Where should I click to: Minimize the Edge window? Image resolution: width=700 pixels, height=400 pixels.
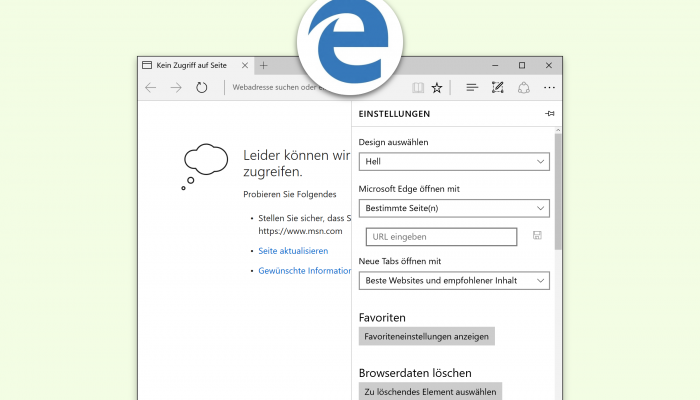tap(495, 65)
